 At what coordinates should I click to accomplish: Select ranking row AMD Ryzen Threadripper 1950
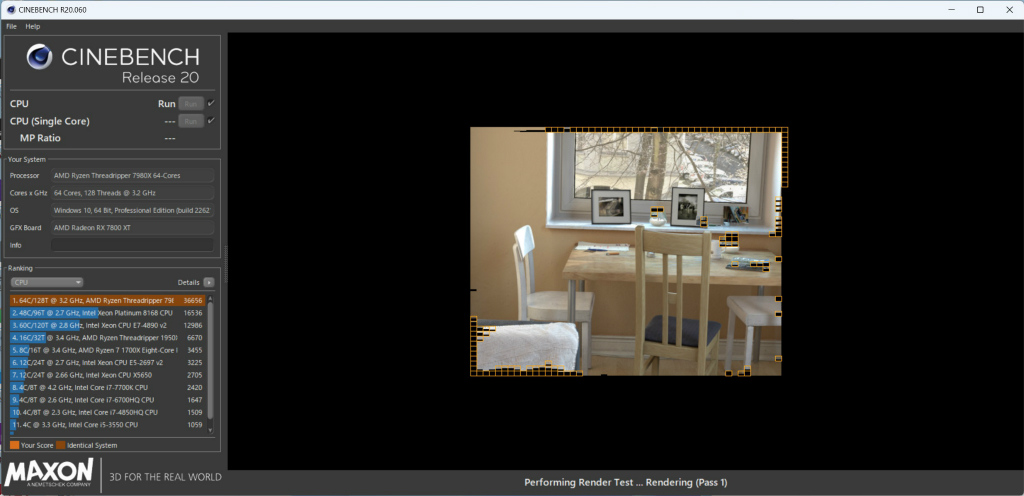108,338
